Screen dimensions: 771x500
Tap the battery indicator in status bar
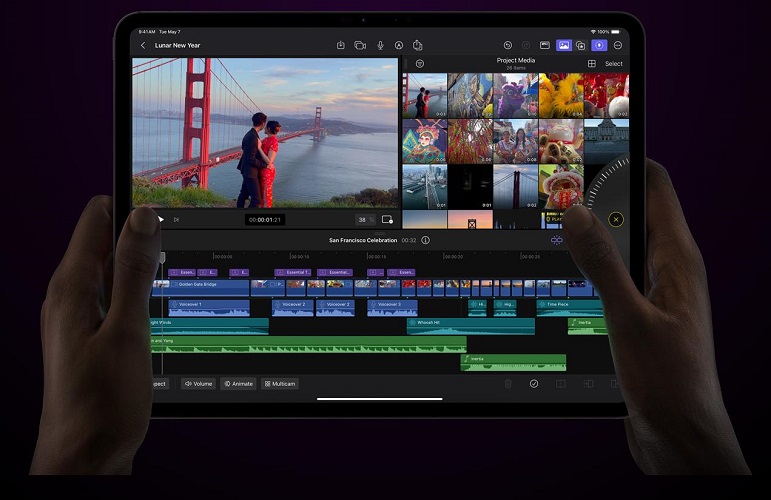(615, 31)
